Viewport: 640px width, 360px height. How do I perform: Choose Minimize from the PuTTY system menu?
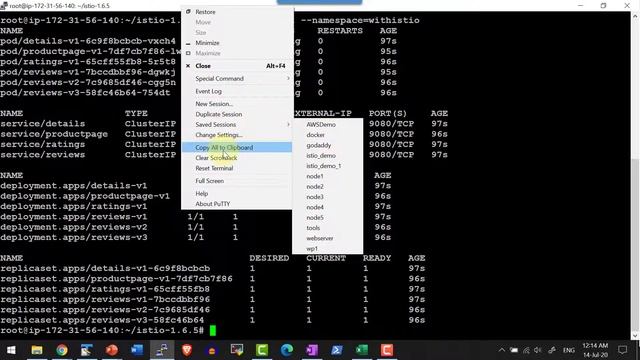click(237, 43)
